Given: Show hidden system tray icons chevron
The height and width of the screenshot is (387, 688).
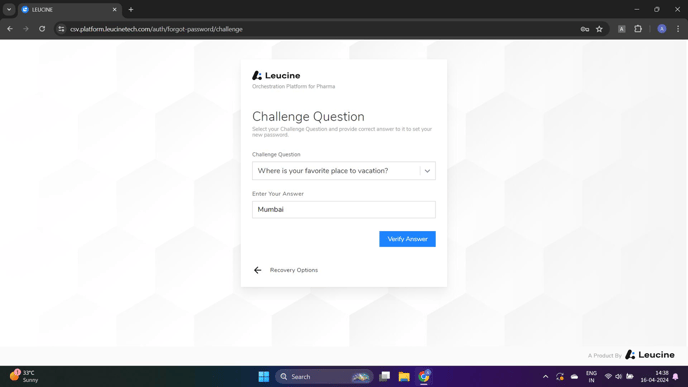Looking at the screenshot, I should click(x=545, y=376).
